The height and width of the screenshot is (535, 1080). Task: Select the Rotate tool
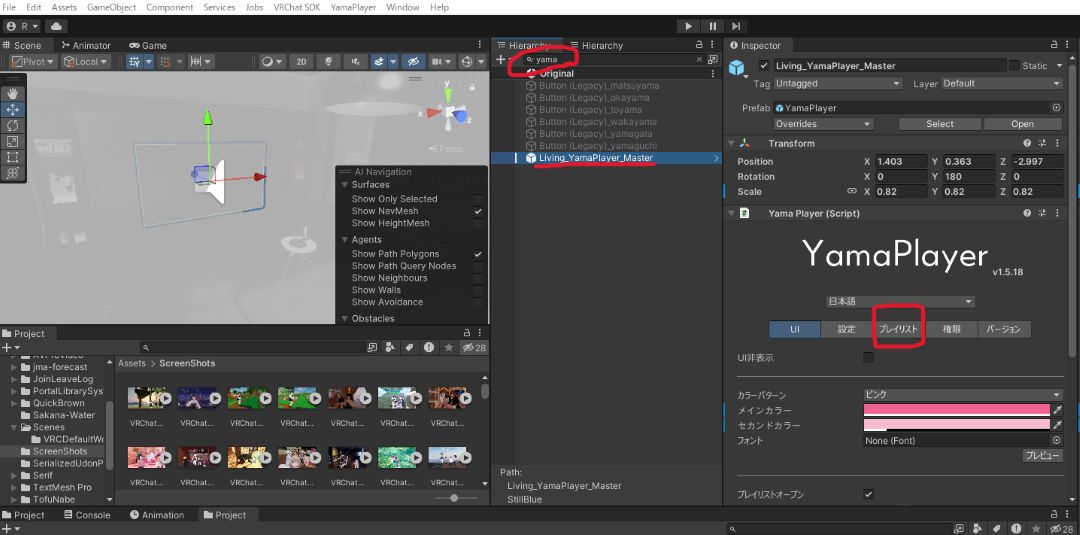pyautogui.click(x=13, y=125)
